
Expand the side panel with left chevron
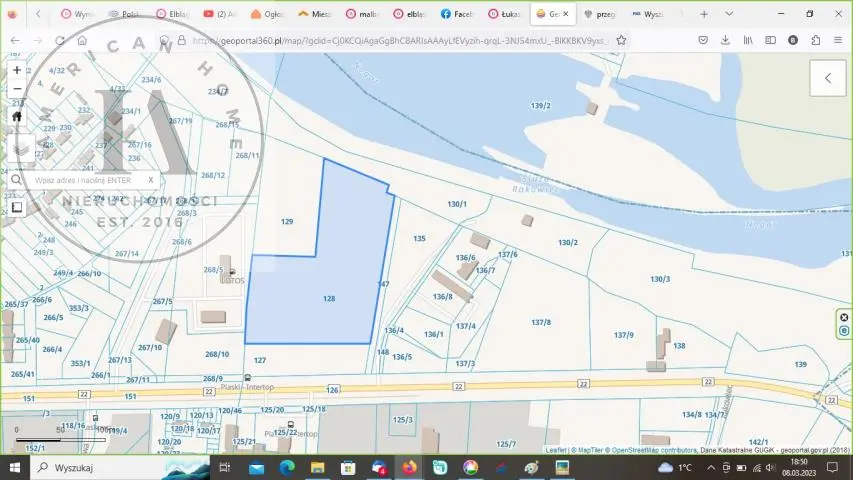click(x=828, y=78)
